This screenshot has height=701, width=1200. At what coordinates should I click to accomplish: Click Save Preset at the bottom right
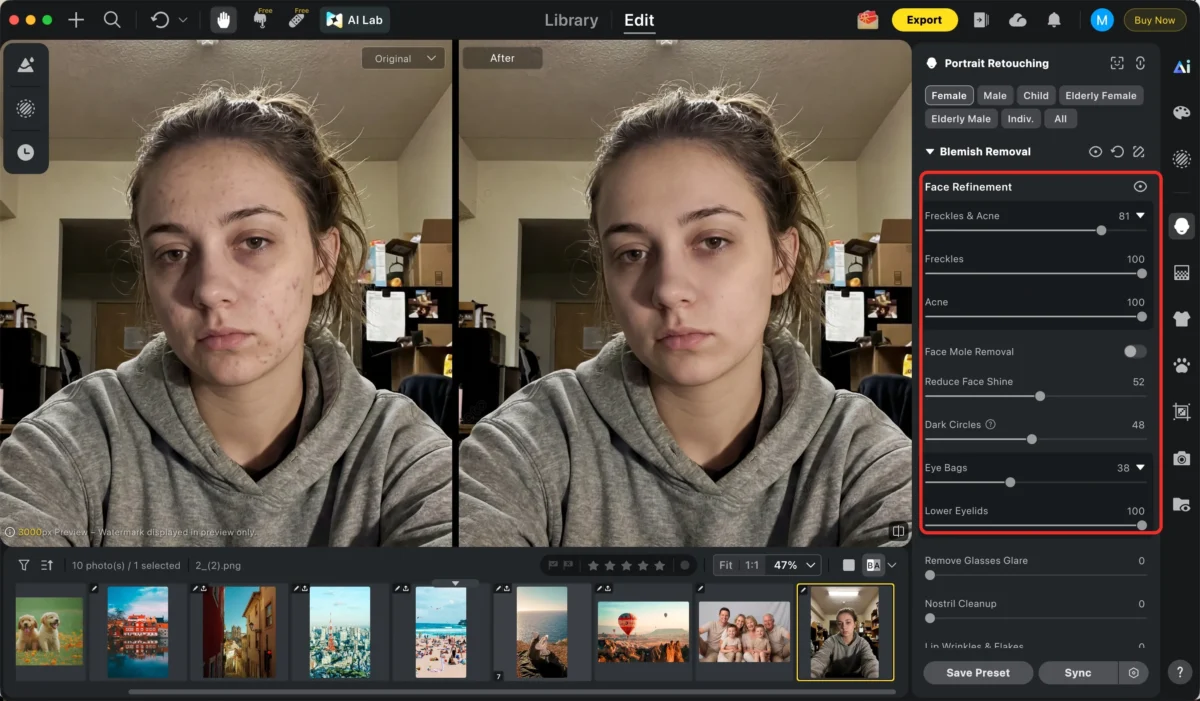[977, 672]
